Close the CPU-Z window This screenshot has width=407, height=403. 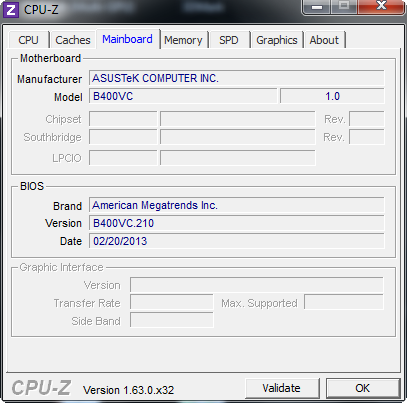click(381, 7)
